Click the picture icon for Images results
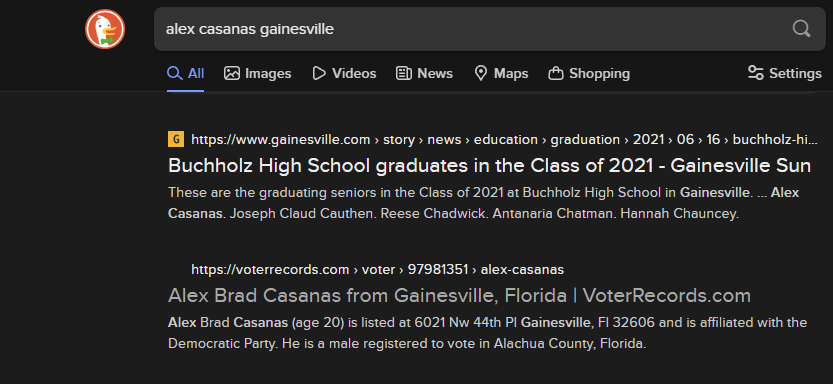This screenshot has height=384, width=833. point(232,73)
